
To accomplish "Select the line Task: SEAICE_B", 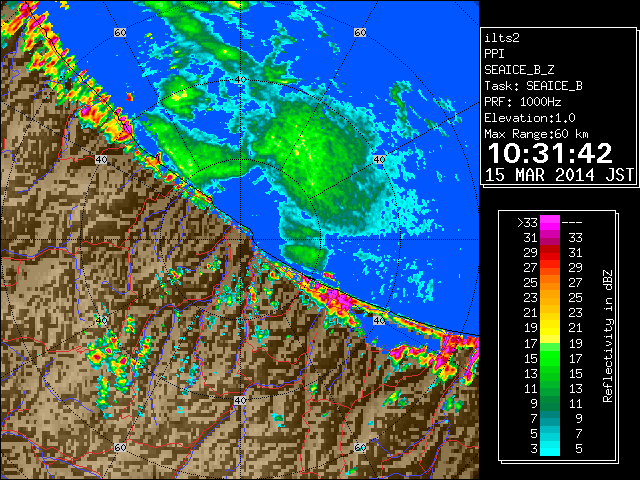I will [x=533, y=86].
